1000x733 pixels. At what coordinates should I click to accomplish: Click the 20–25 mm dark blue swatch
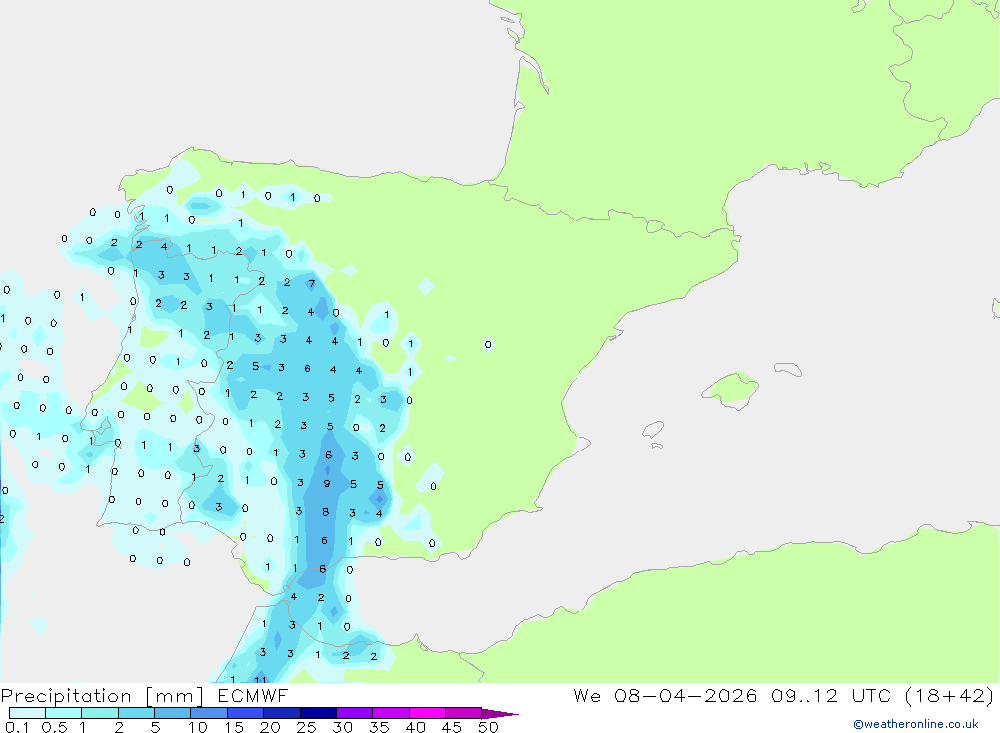(x=282, y=713)
